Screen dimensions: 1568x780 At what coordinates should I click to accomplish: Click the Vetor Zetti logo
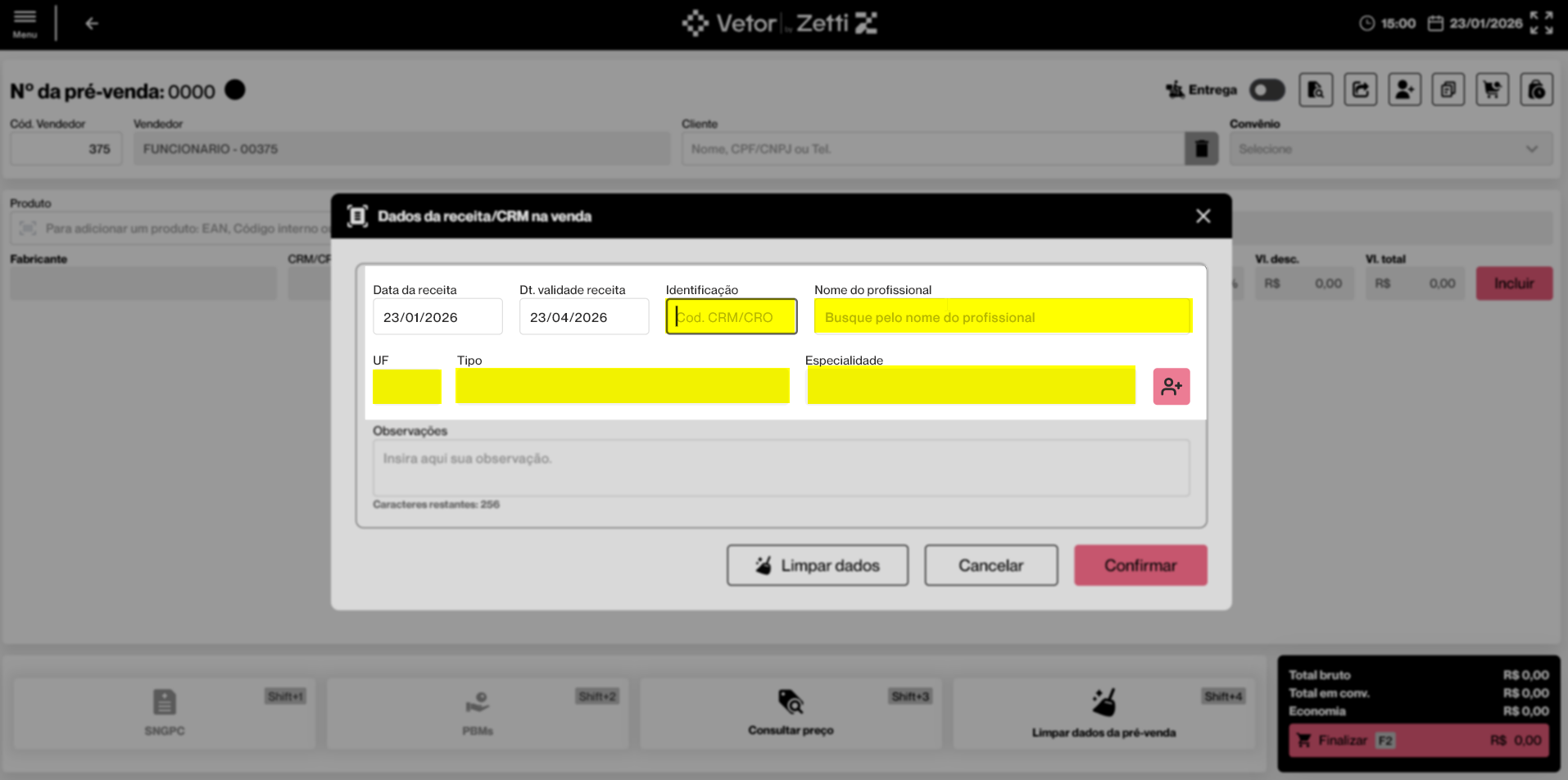pos(779,23)
